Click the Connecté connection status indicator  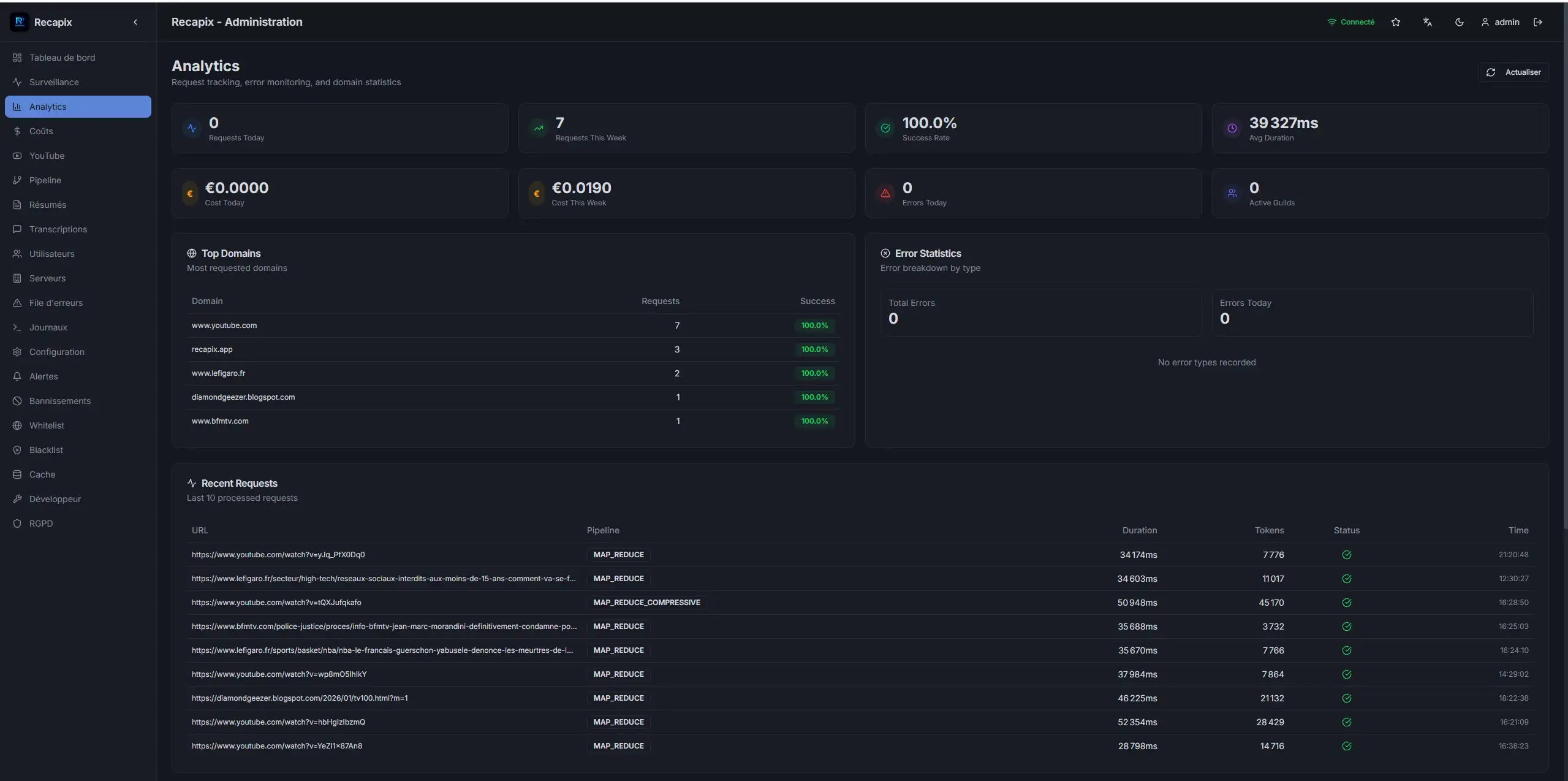[1350, 22]
